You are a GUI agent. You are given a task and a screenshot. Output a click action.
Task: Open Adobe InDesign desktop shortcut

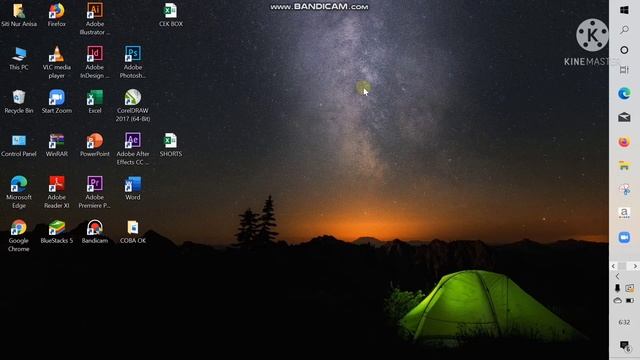pyautogui.click(x=95, y=62)
